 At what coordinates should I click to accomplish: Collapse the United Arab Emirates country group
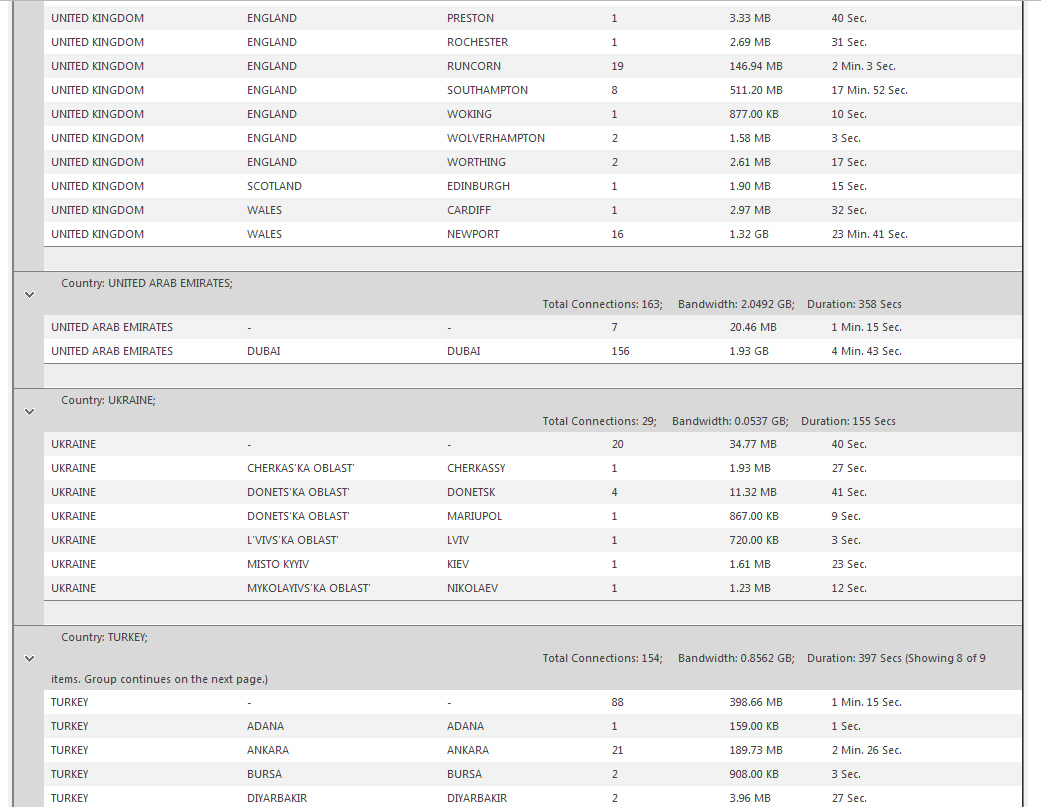point(29,294)
